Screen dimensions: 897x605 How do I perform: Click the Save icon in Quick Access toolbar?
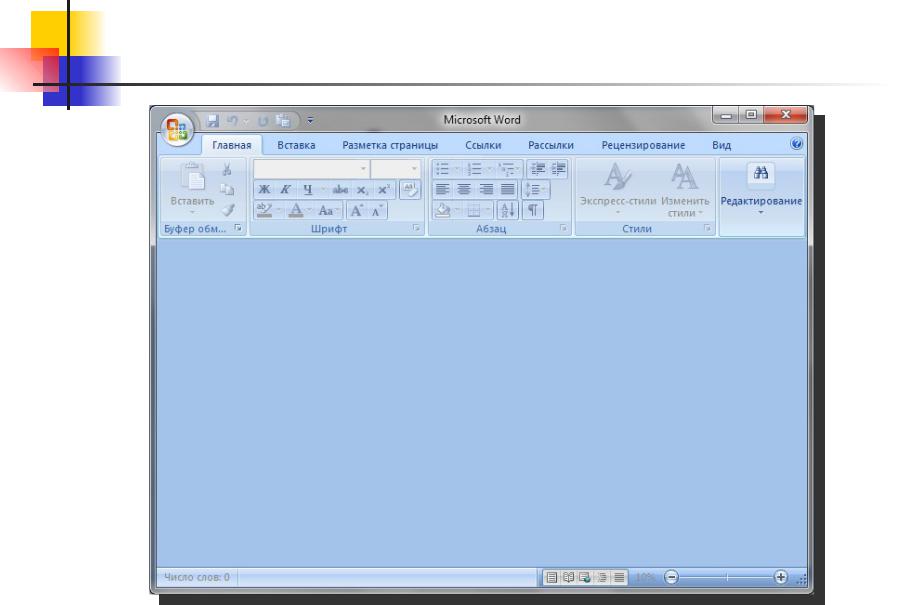213,121
